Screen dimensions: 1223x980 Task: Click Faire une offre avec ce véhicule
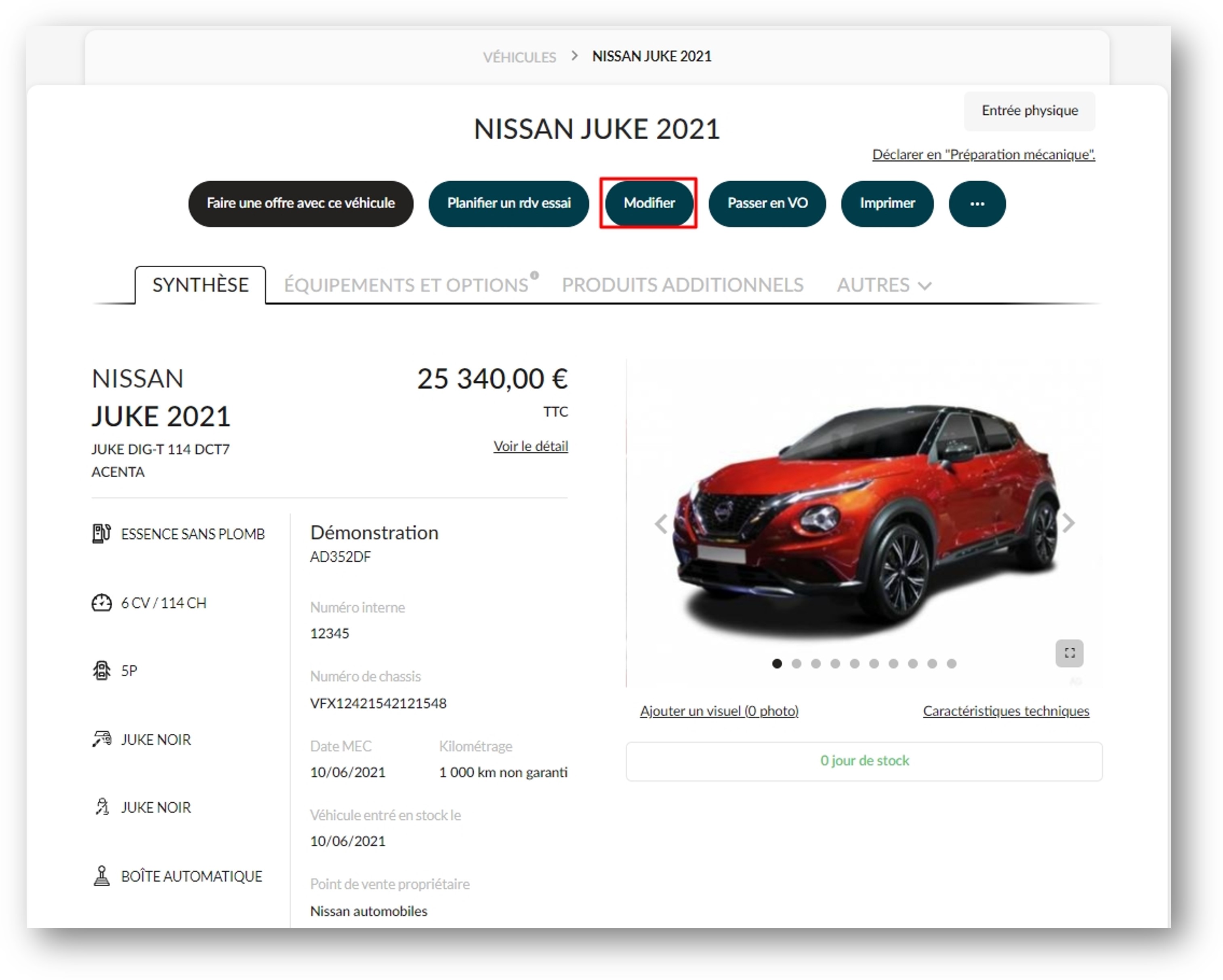(300, 204)
